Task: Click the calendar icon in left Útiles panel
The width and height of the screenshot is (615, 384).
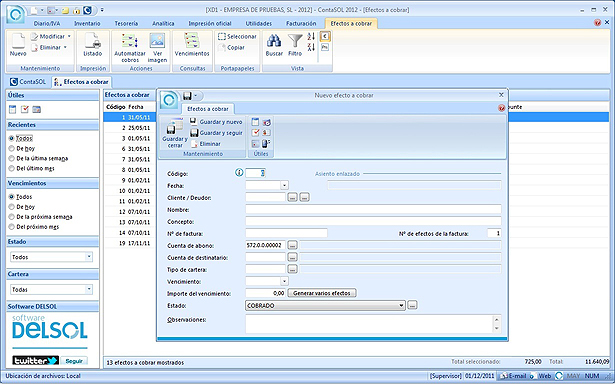Action: (13, 109)
